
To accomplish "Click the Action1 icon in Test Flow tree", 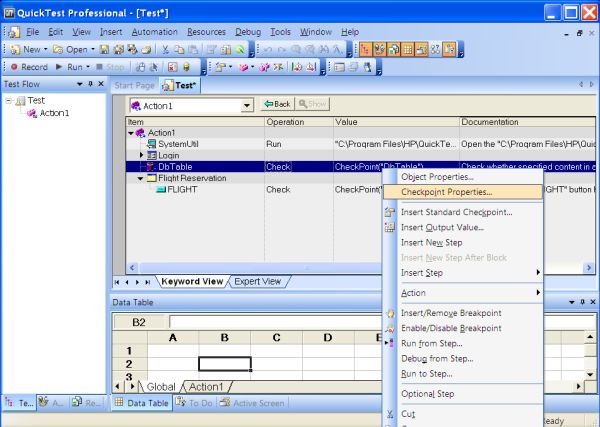I will click(x=32, y=113).
